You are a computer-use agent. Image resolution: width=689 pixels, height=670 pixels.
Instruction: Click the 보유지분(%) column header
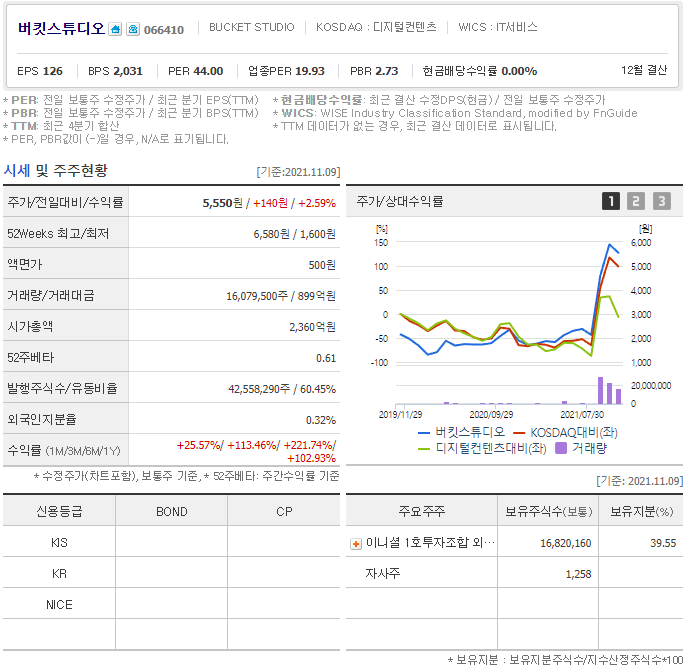641,511
